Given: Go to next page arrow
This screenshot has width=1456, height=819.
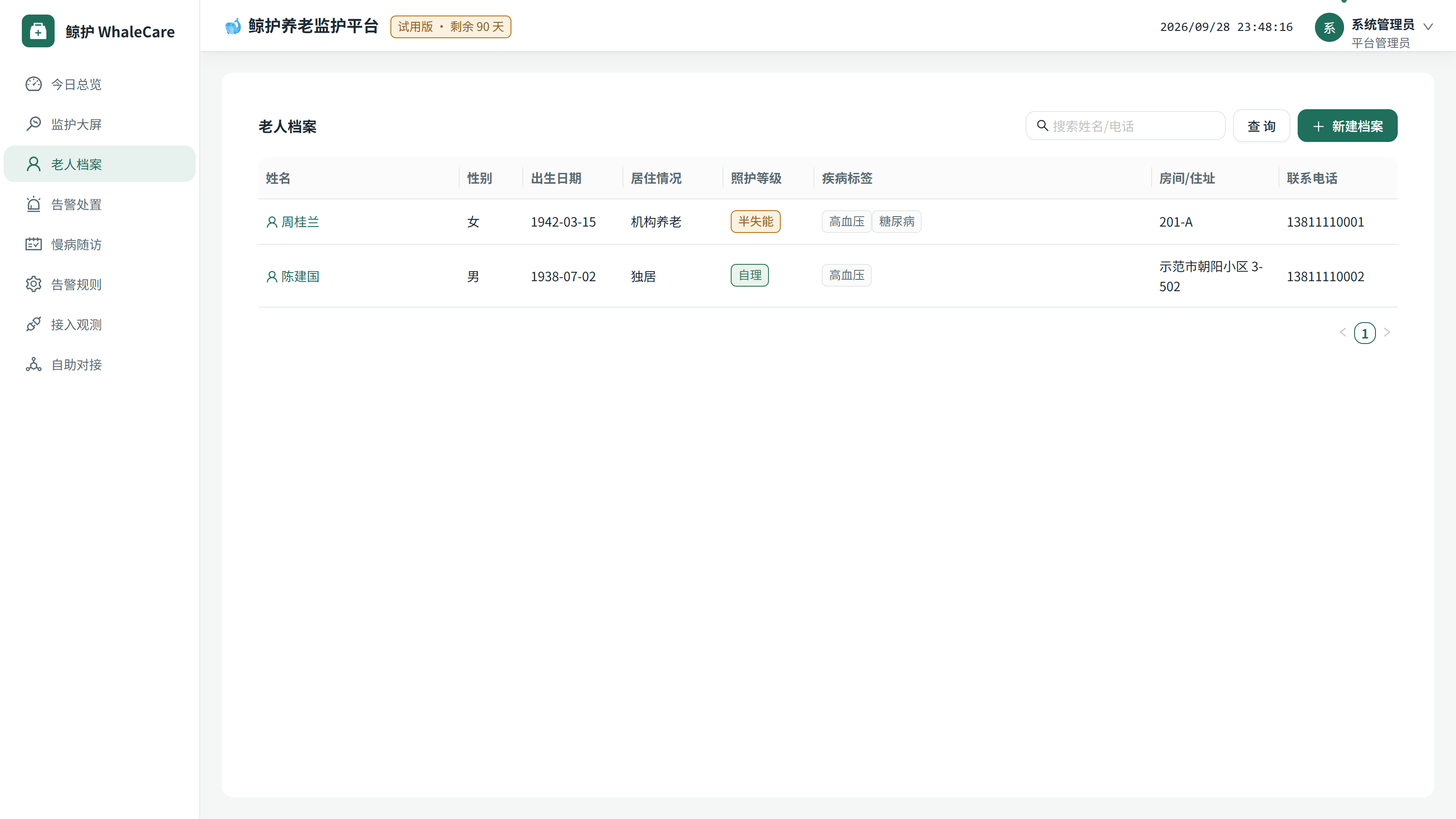Looking at the screenshot, I should coord(1386,332).
